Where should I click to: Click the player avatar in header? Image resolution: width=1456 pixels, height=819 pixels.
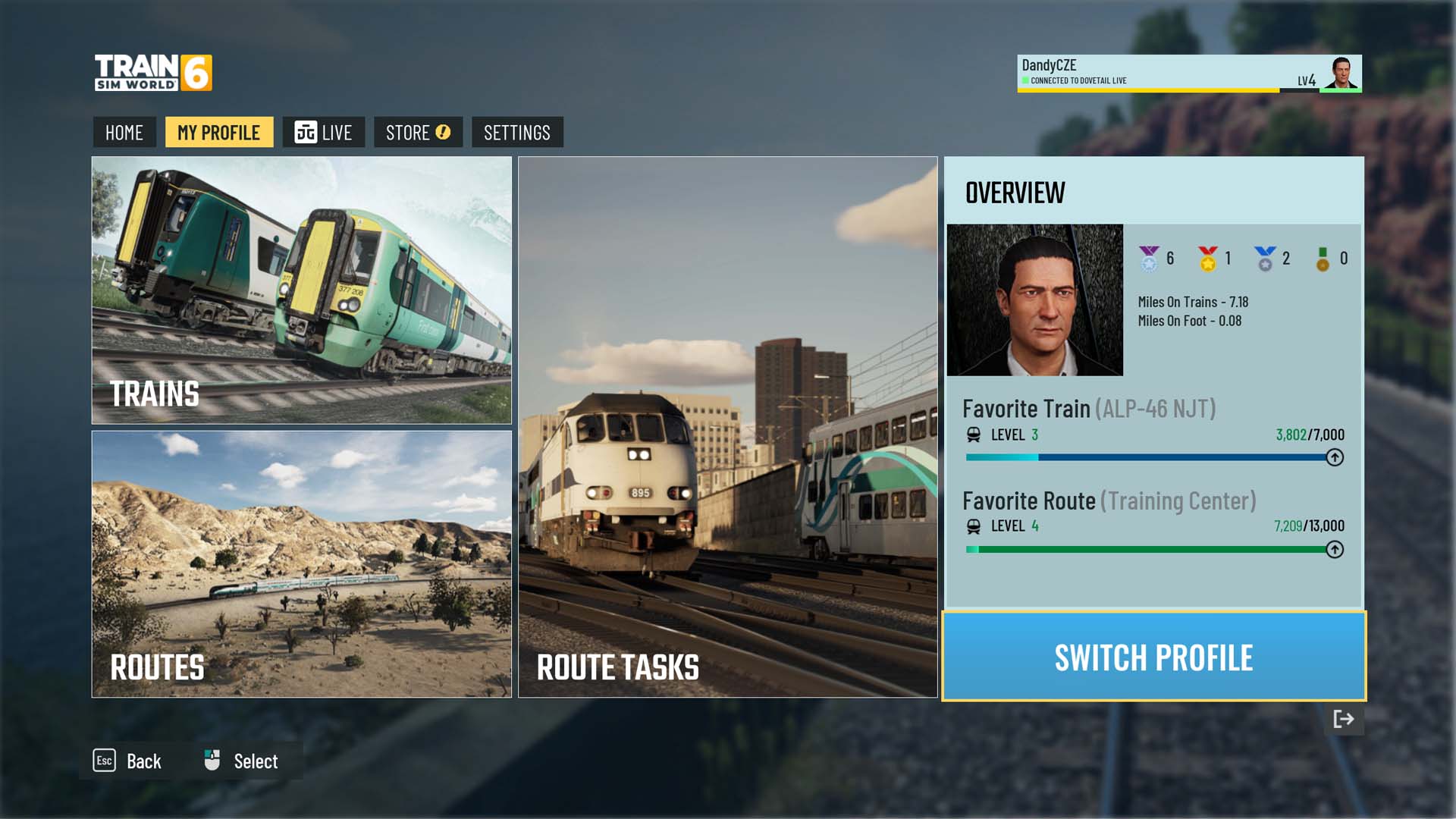pyautogui.click(x=1341, y=74)
